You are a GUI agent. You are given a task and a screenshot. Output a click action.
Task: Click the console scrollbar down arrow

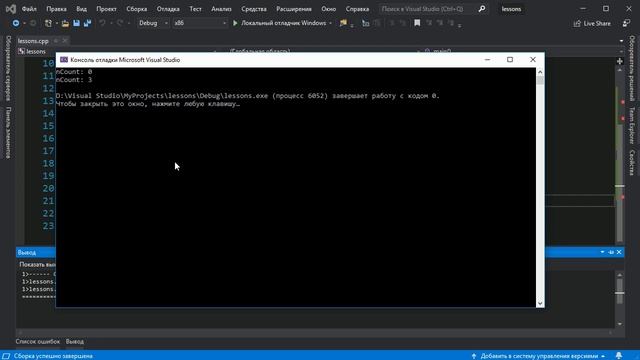click(x=540, y=303)
